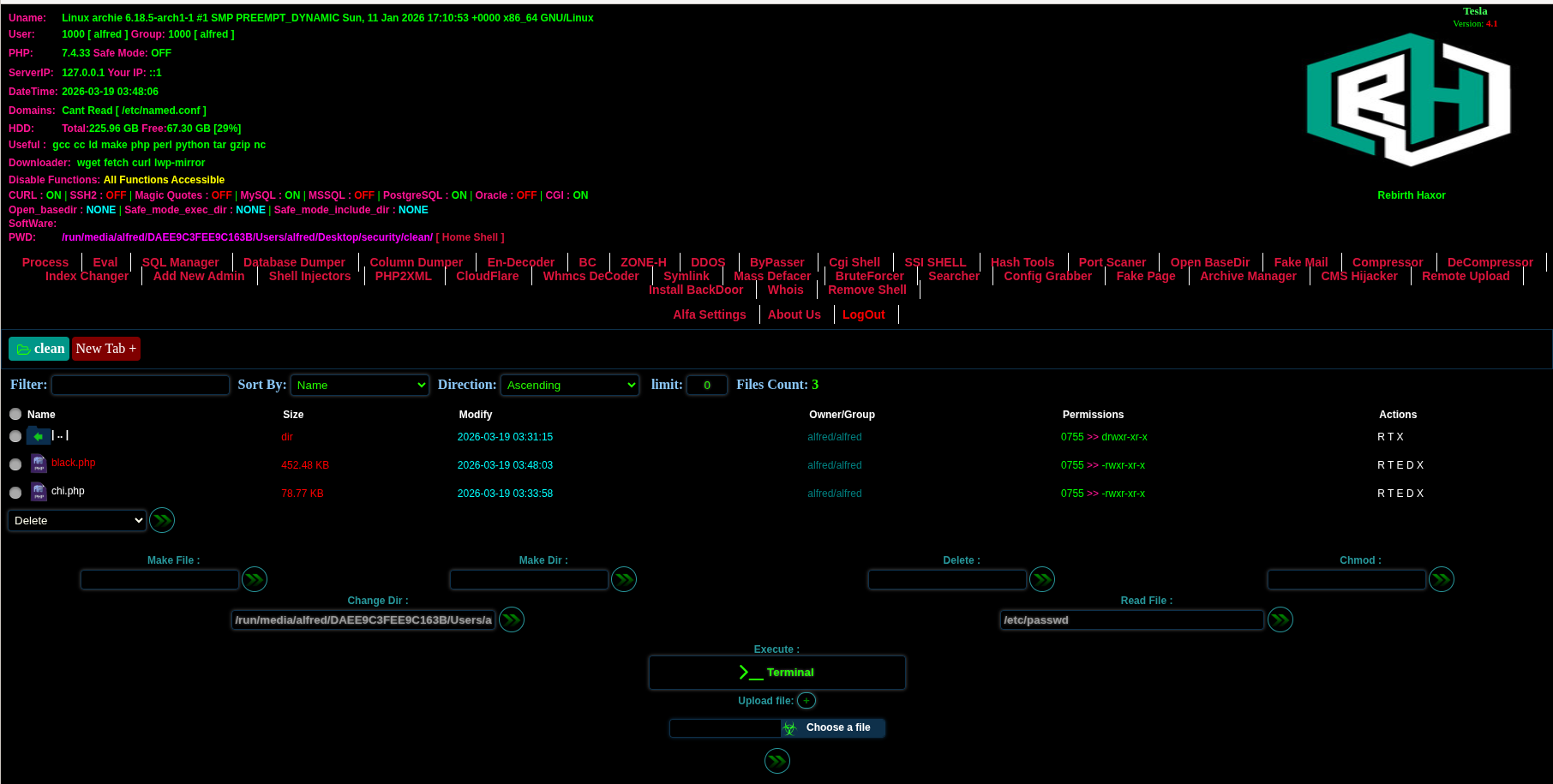Click the Home Shell link

[471, 237]
